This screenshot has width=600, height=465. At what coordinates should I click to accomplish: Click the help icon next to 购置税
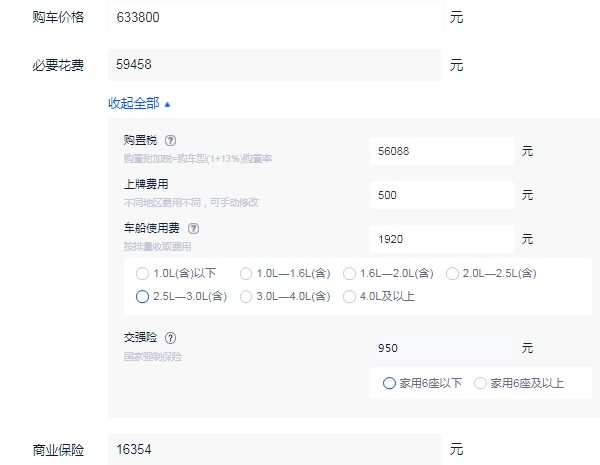[x=170, y=141]
